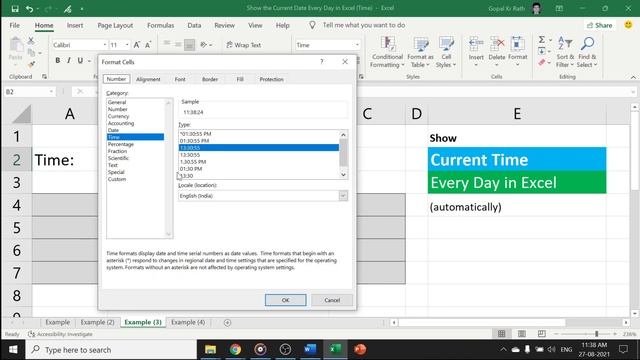Open Ribbon Display Options in title bar
Viewport: 640px width, 360px height.
pos(559,8)
